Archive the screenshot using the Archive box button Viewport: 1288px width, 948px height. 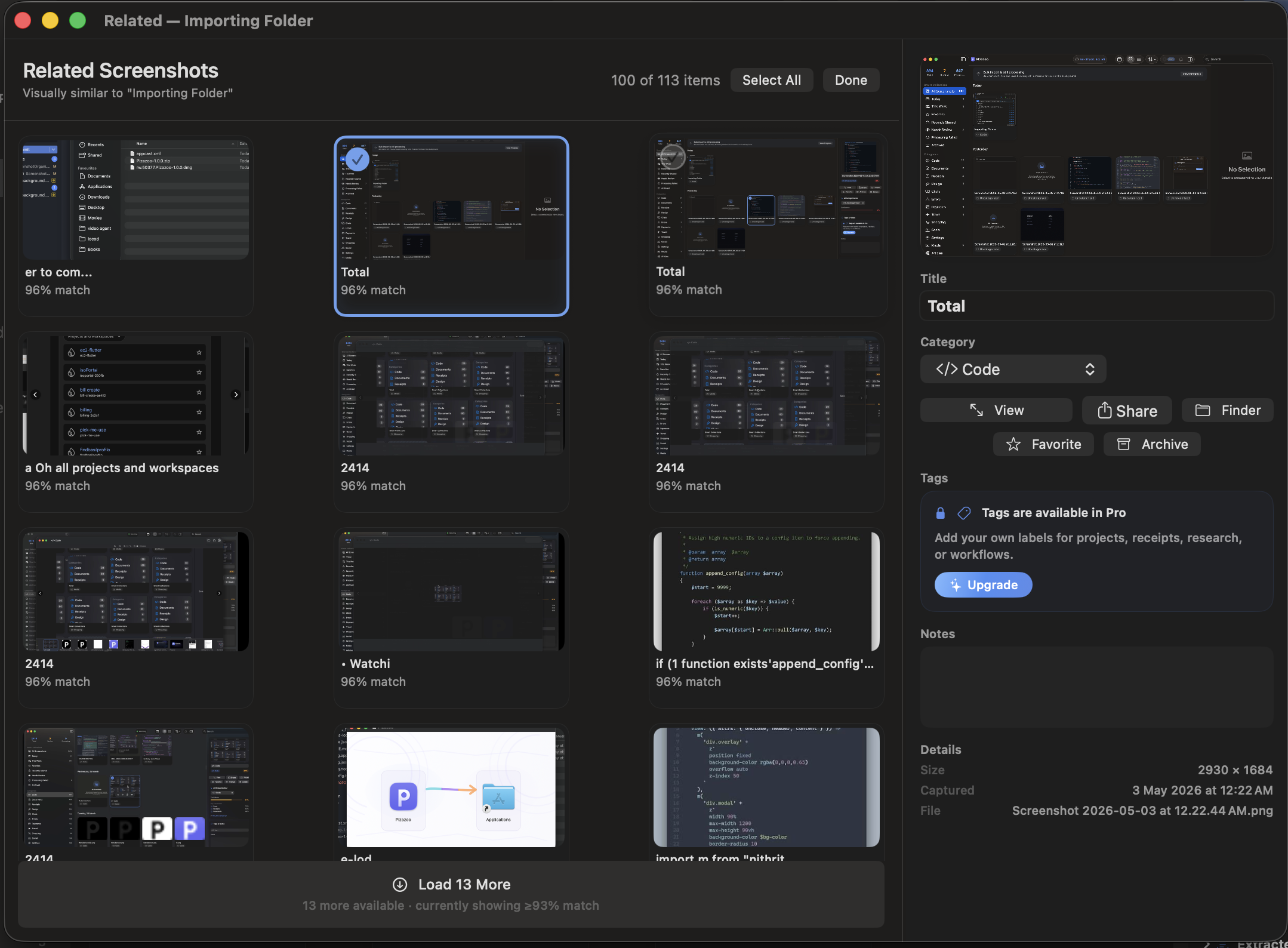click(1152, 444)
